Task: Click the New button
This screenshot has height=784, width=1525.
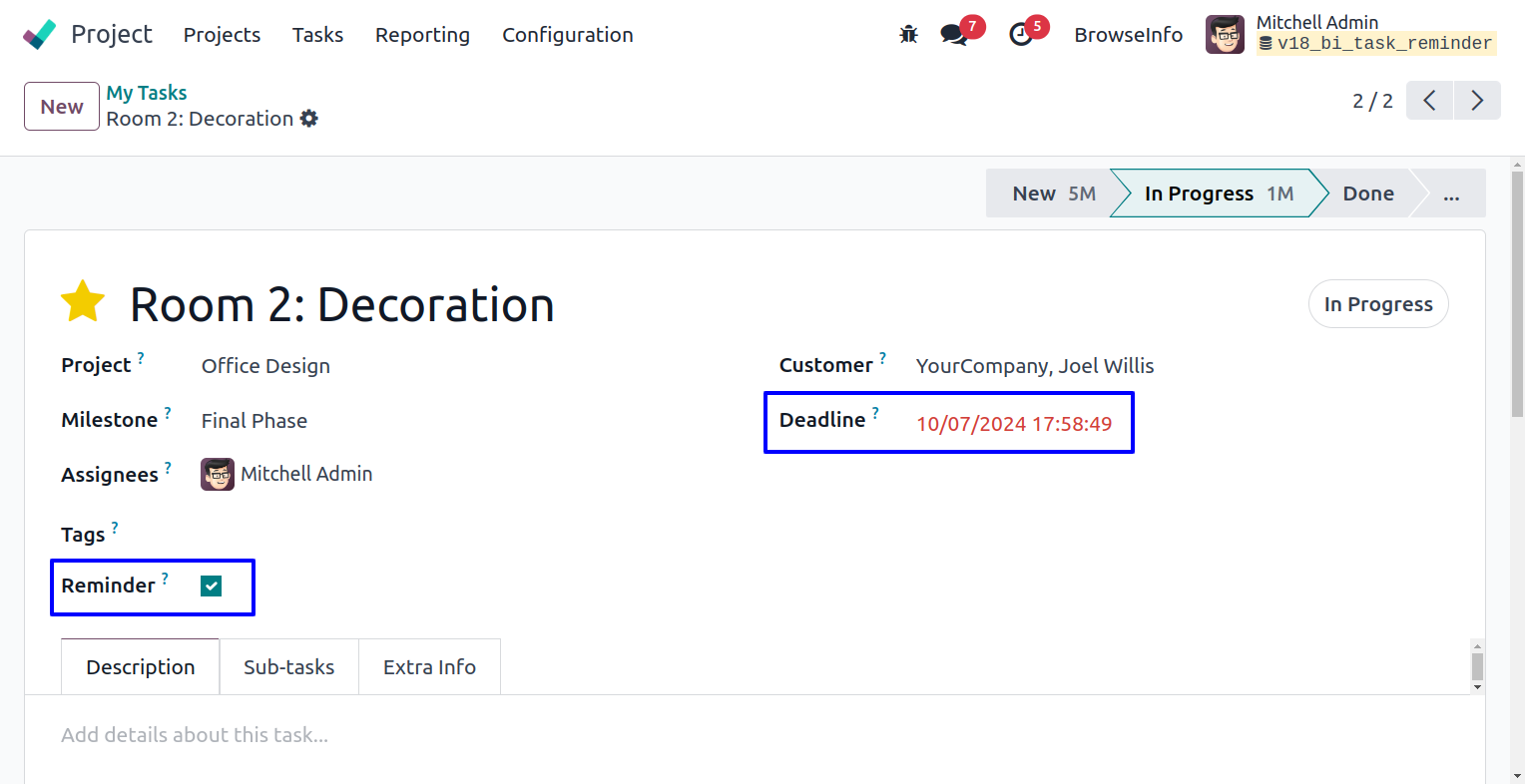Action: pos(62,107)
